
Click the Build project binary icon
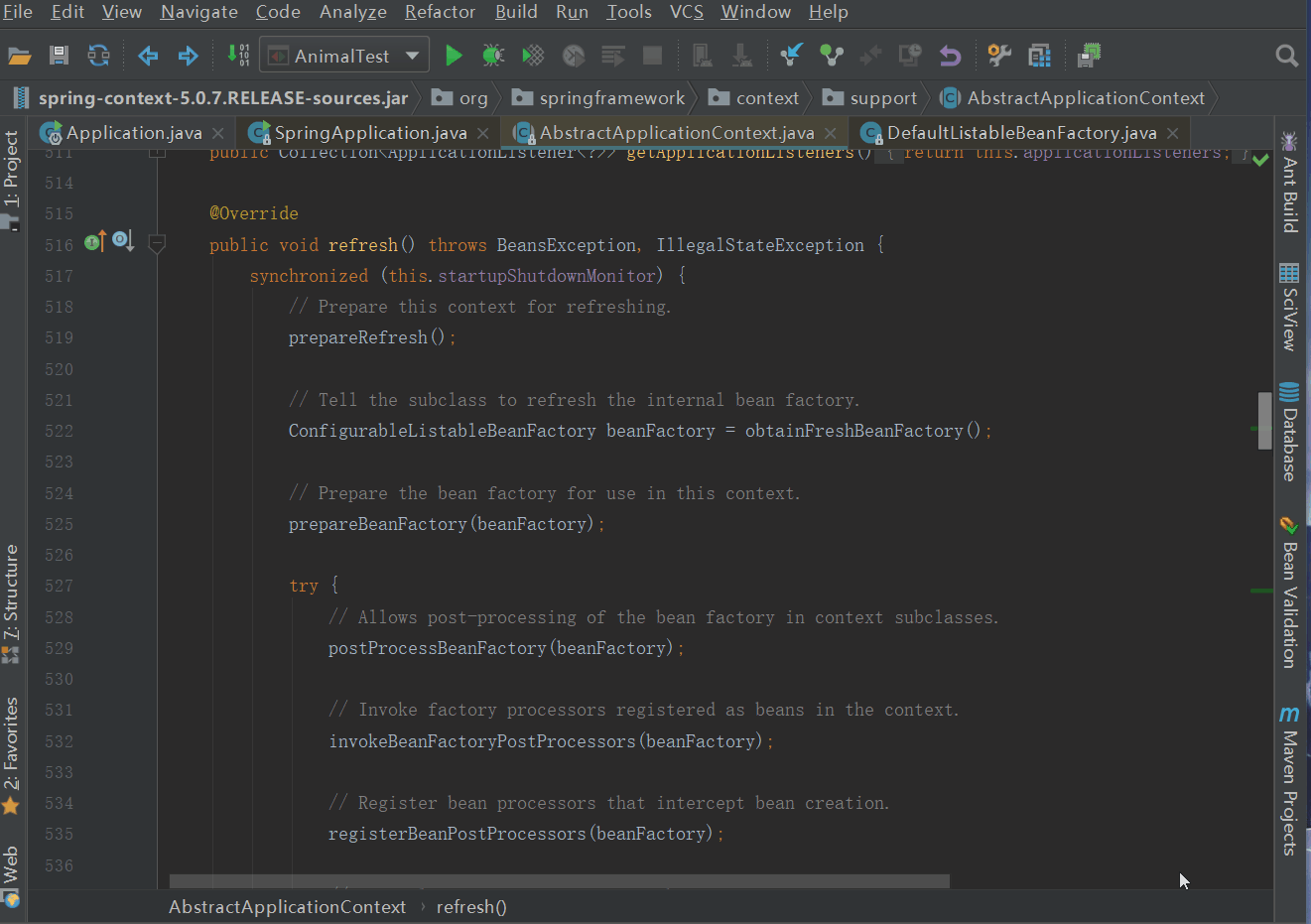click(238, 55)
